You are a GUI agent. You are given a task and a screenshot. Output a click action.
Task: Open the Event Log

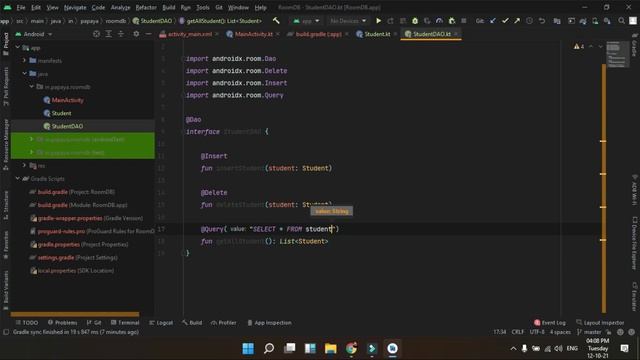[x=550, y=322]
